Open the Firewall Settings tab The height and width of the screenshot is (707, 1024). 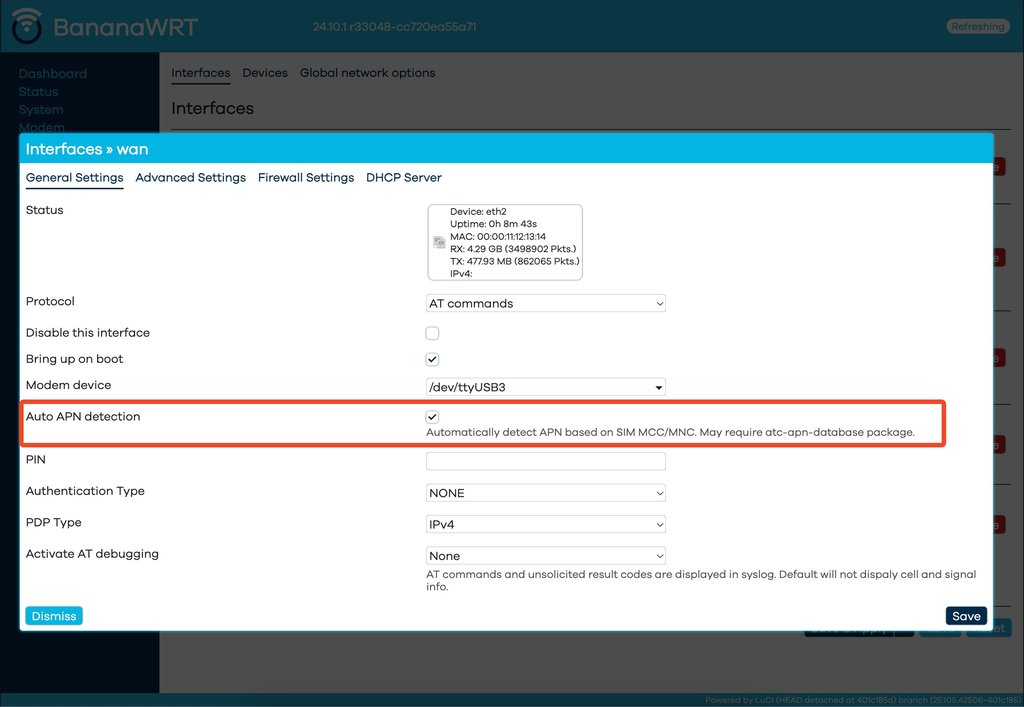pyautogui.click(x=306, y=178)
